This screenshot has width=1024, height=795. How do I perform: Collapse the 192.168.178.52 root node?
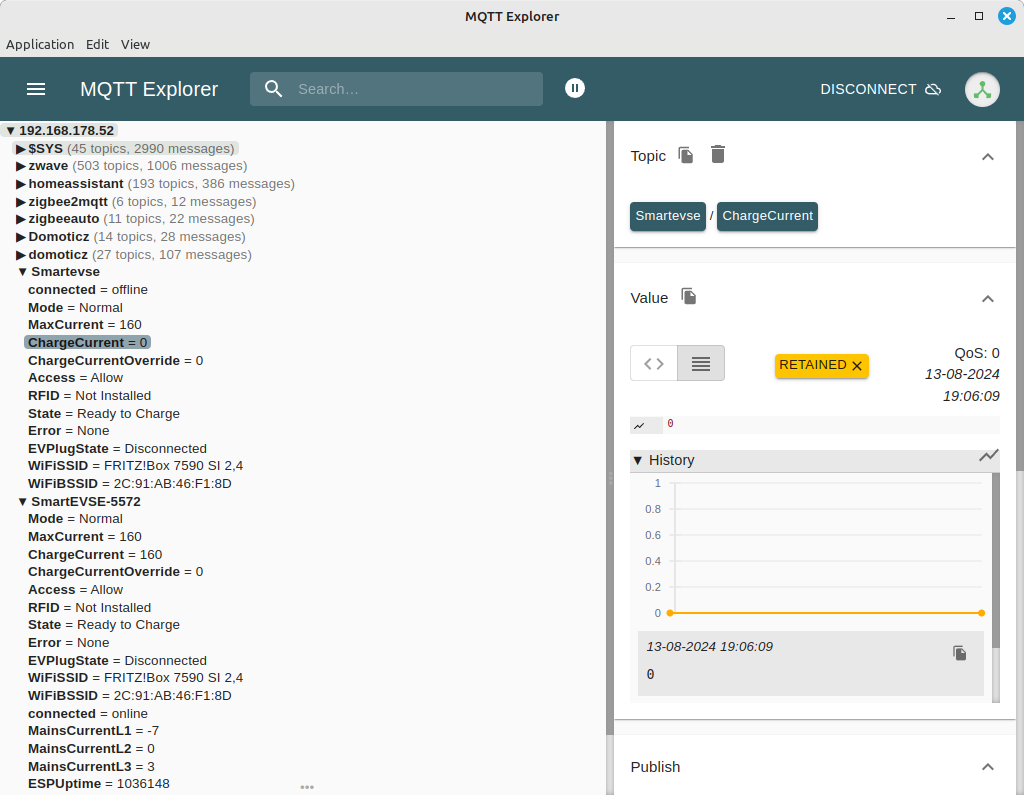(10, 131)
